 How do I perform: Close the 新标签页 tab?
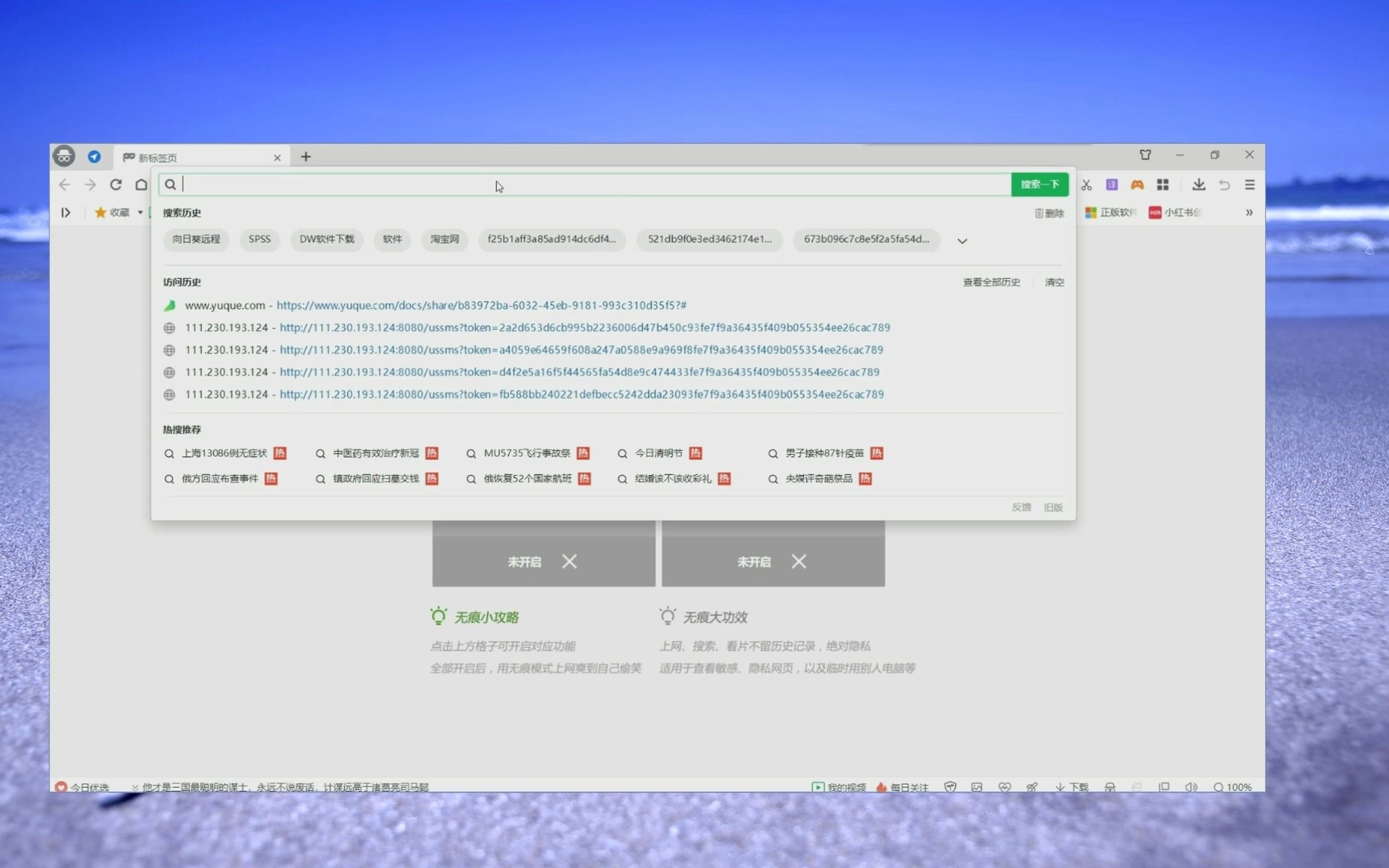pyautogui.click(x=277, y=158)
